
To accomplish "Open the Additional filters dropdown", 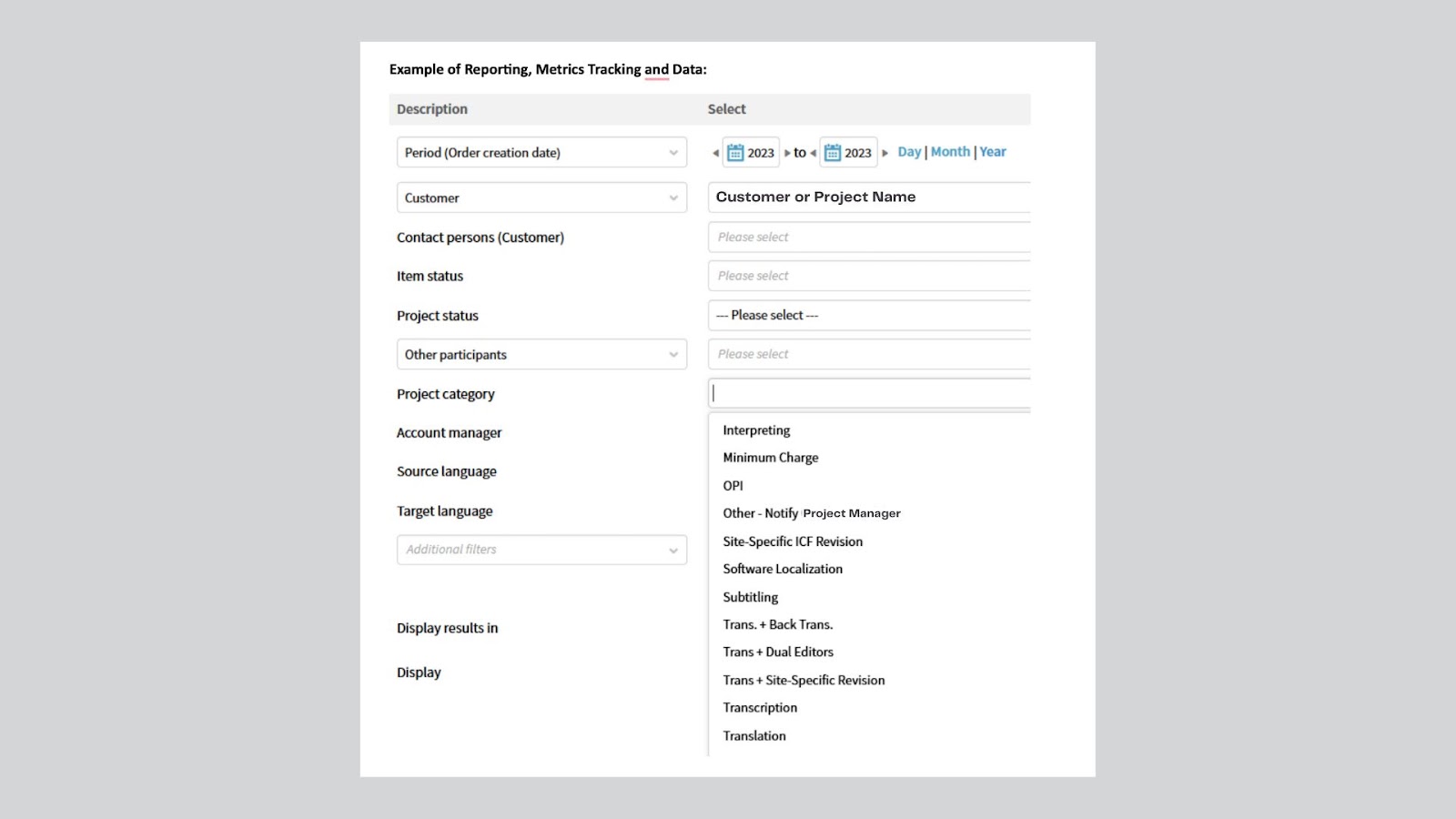I will [541, 550].
